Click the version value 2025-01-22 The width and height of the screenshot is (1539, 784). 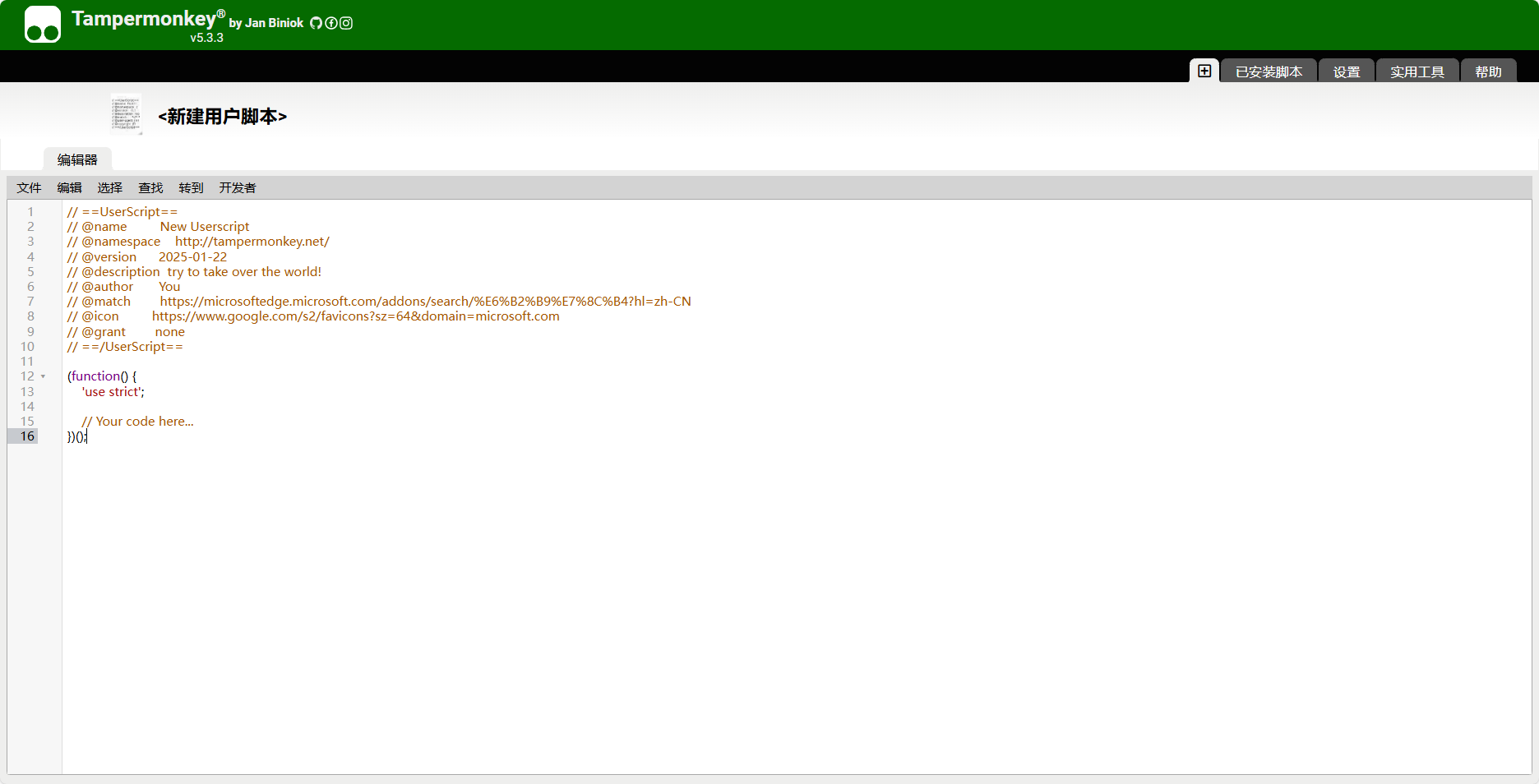point(192,256)
